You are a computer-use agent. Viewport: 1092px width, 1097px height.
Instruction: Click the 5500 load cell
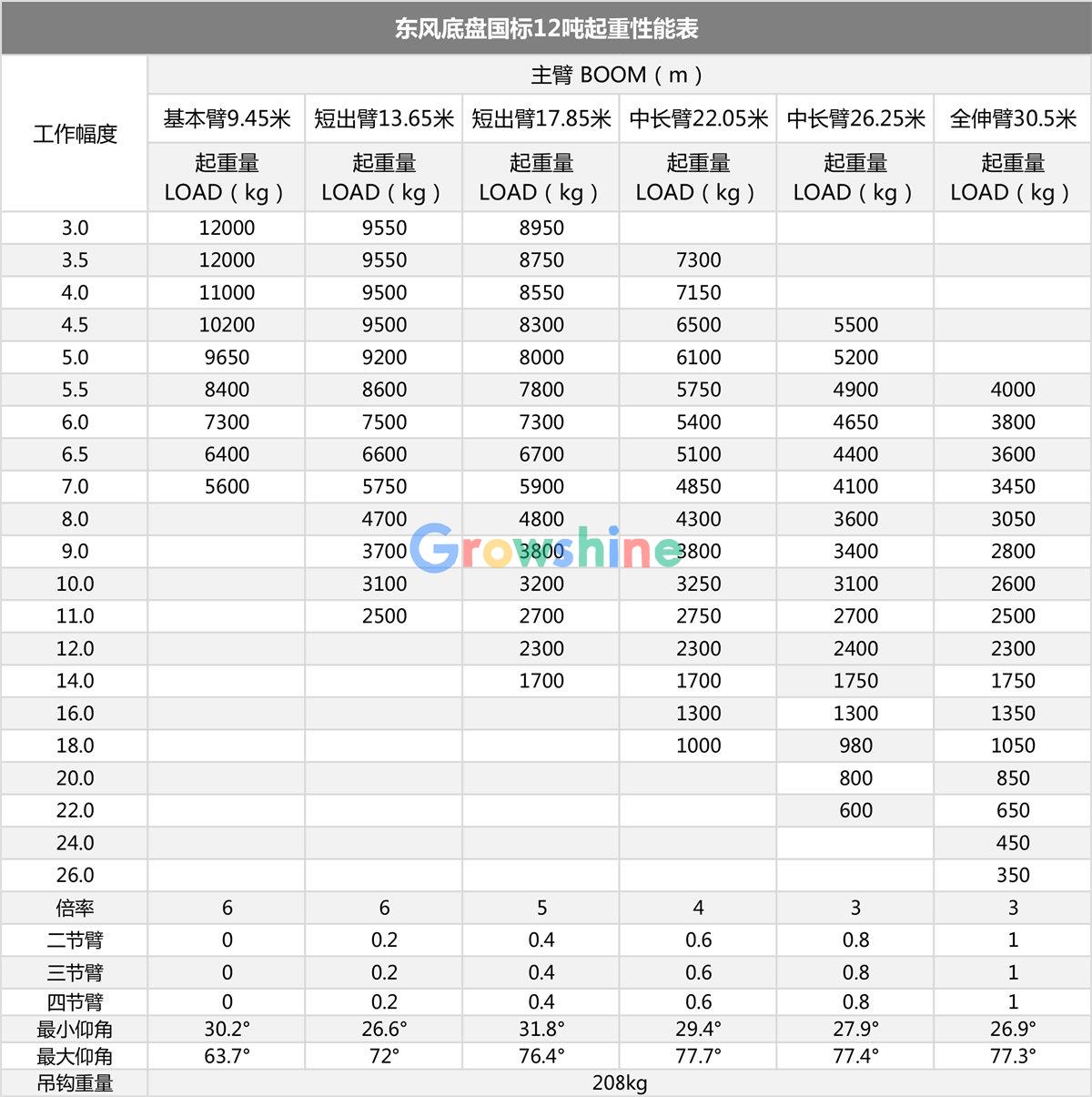pyautogui.click(x=856, y=325)
